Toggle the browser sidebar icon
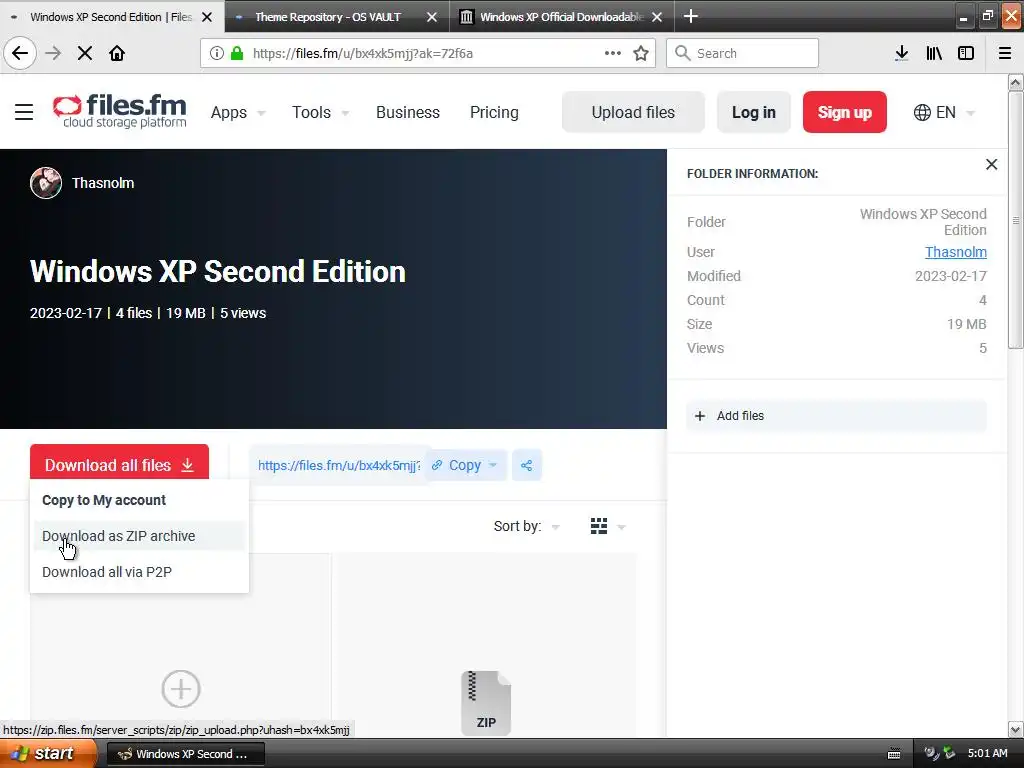 tap(966, 54)
